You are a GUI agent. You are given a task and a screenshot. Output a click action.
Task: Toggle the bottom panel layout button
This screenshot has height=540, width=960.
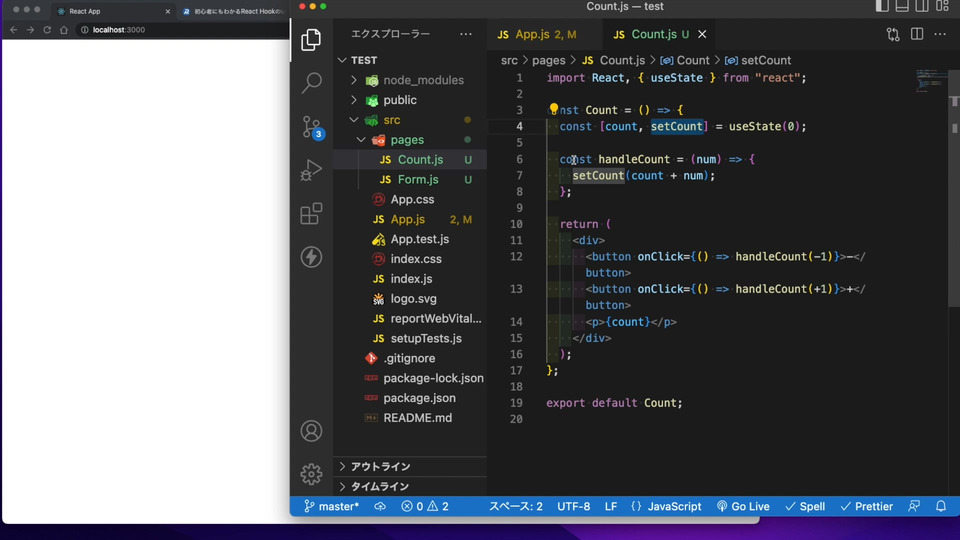901,7
